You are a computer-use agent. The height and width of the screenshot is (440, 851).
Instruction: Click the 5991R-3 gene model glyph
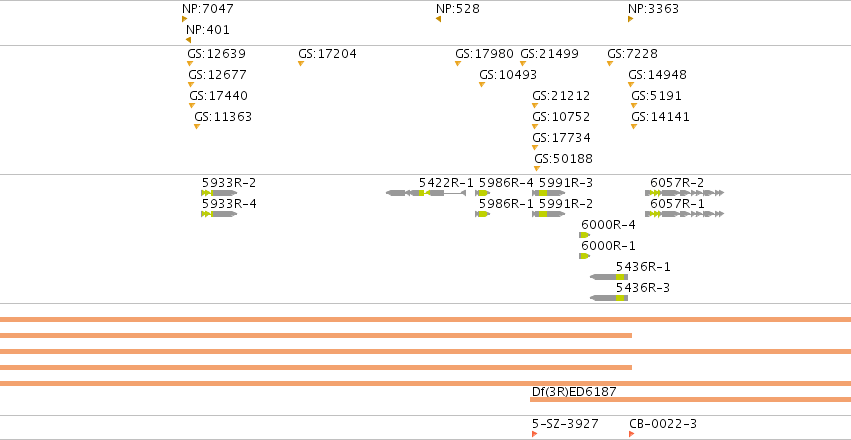click(549, 193)
